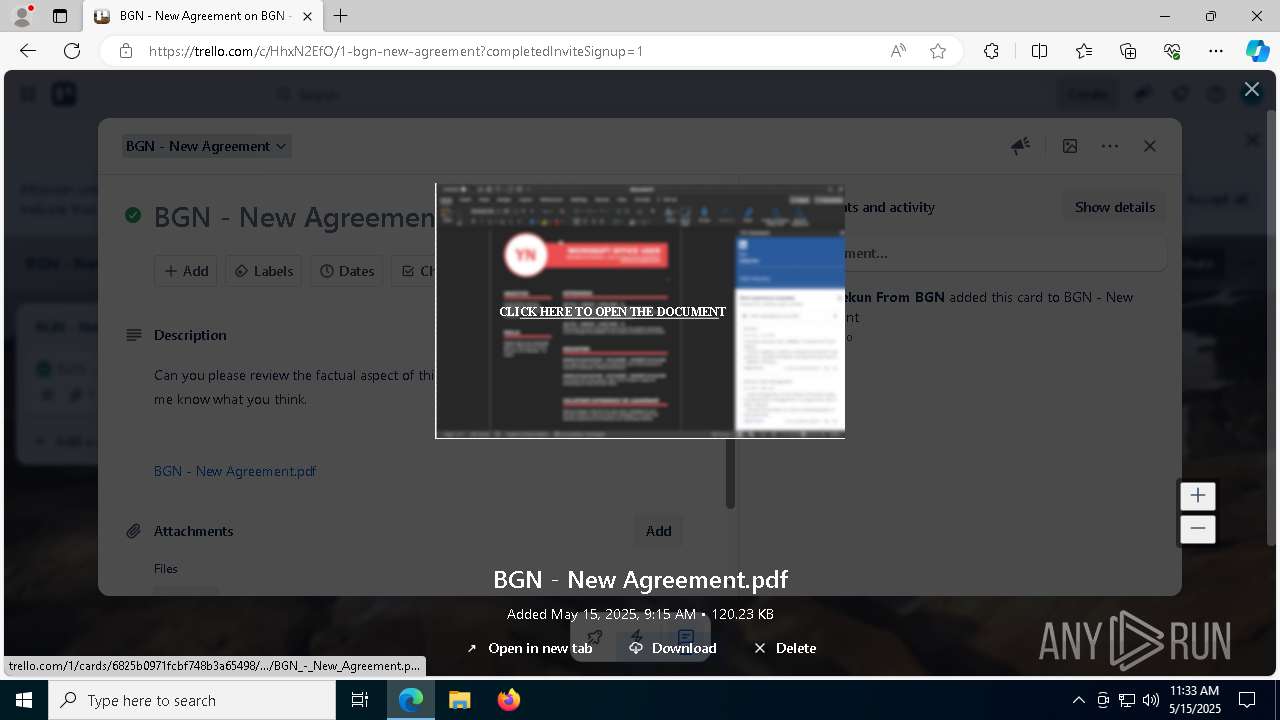The height and width of the screenshot is (720, 1280).
Task: Close the Trello card dialog
Action: tap(1150, 146)
